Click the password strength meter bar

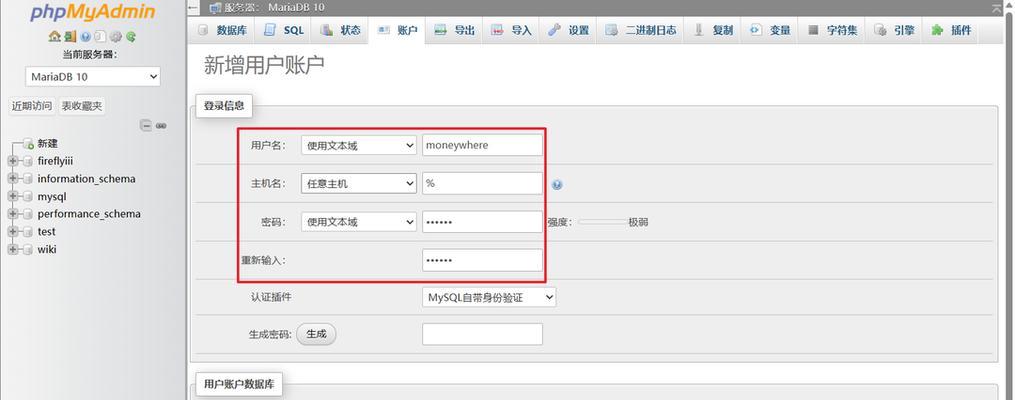pos(602,222)
